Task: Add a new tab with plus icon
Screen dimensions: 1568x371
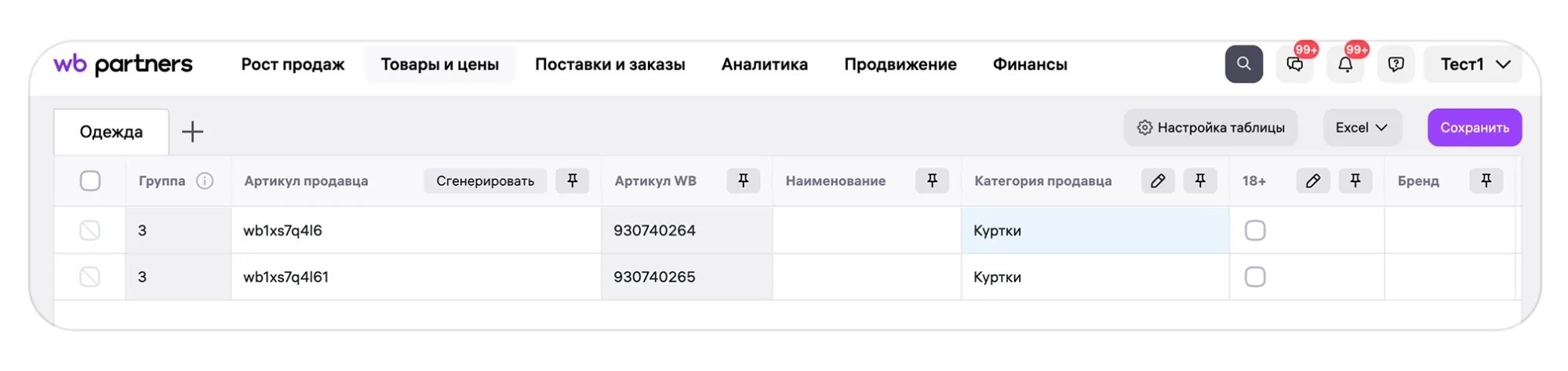Action: pyautogui.click(x=192, y=132)
